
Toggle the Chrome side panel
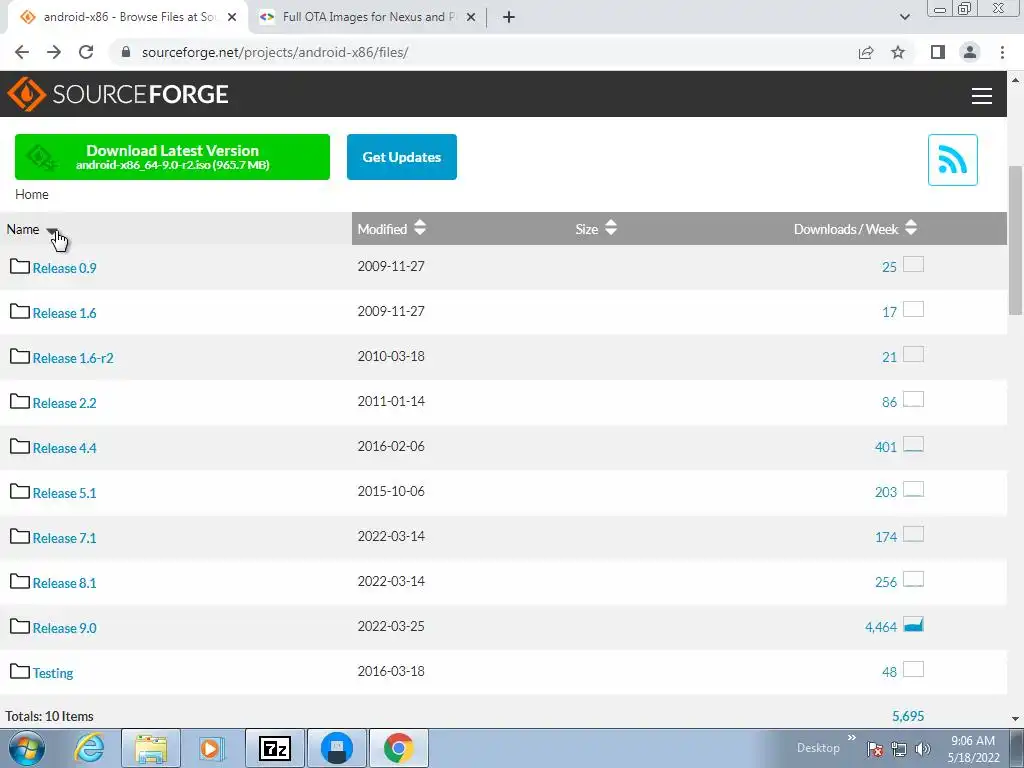pyautogui.click(x=938, y=52)
